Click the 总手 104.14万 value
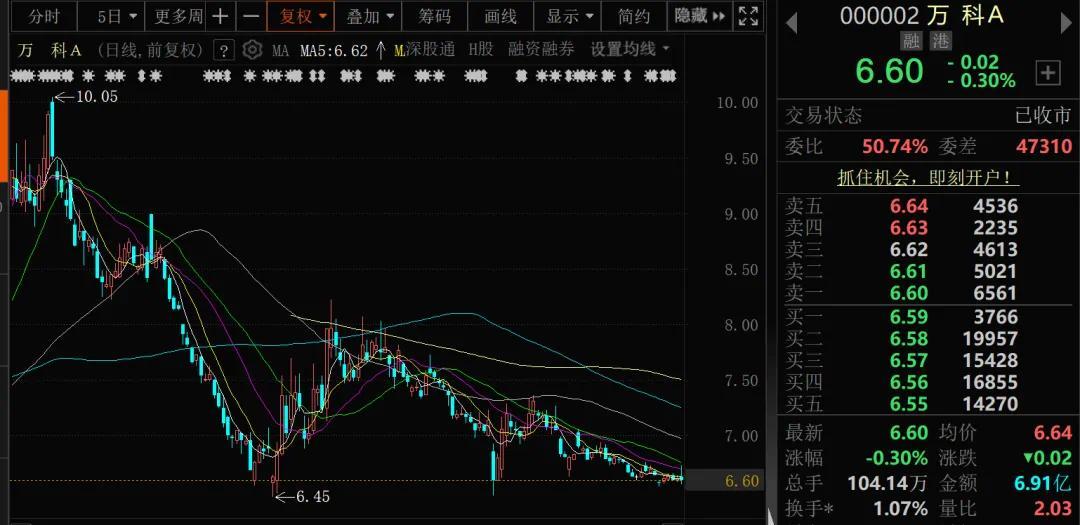This screenshot has height=525, width=1080. click(x=887, y=483)
